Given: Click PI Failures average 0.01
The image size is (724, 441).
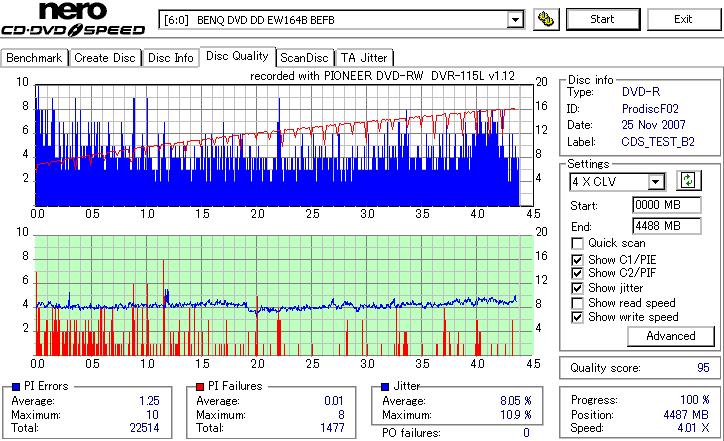Looking at the screenshot, I should click(334, 401).
